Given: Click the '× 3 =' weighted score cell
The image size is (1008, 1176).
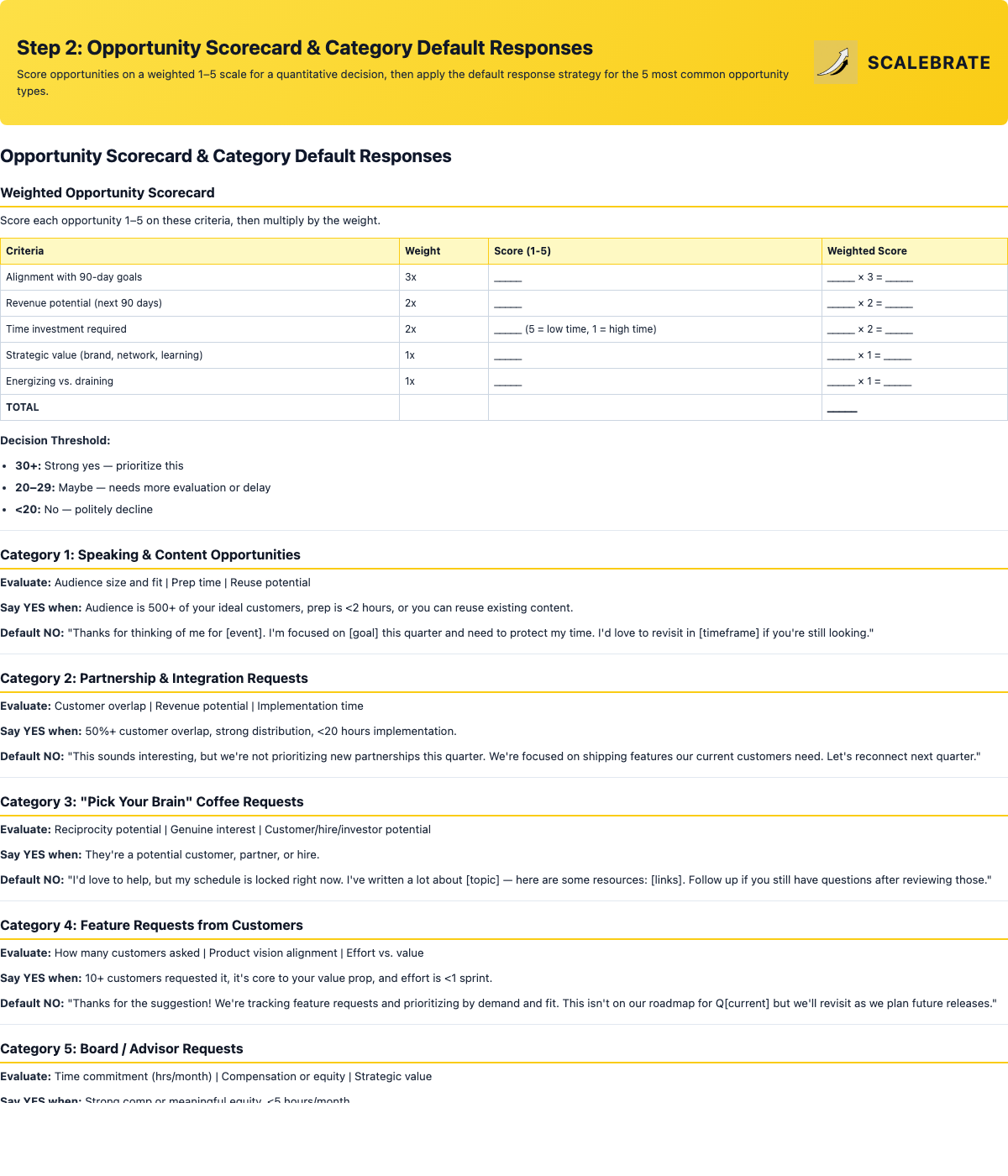Looking at the screenshot, I should (914, 277).
